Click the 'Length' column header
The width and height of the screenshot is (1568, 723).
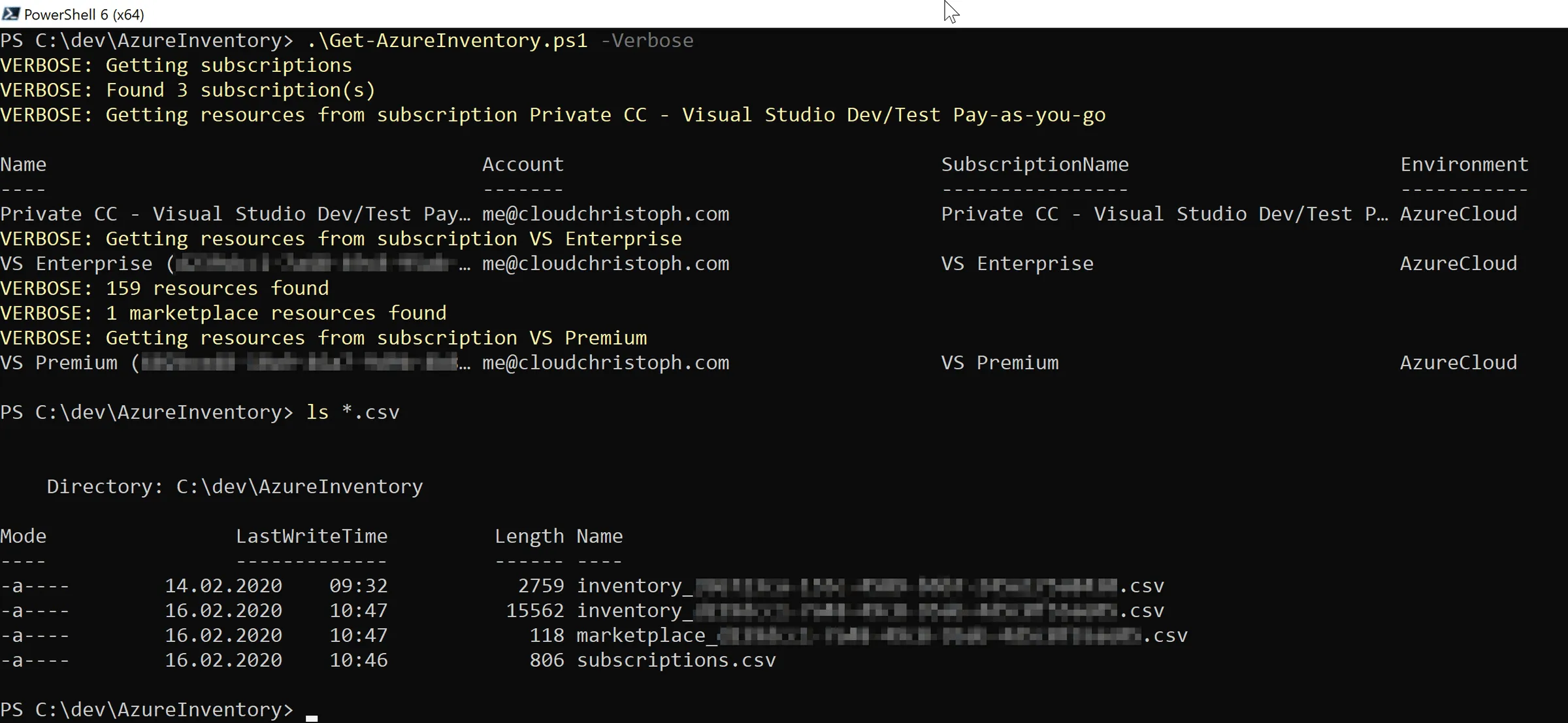click(529, 536)
